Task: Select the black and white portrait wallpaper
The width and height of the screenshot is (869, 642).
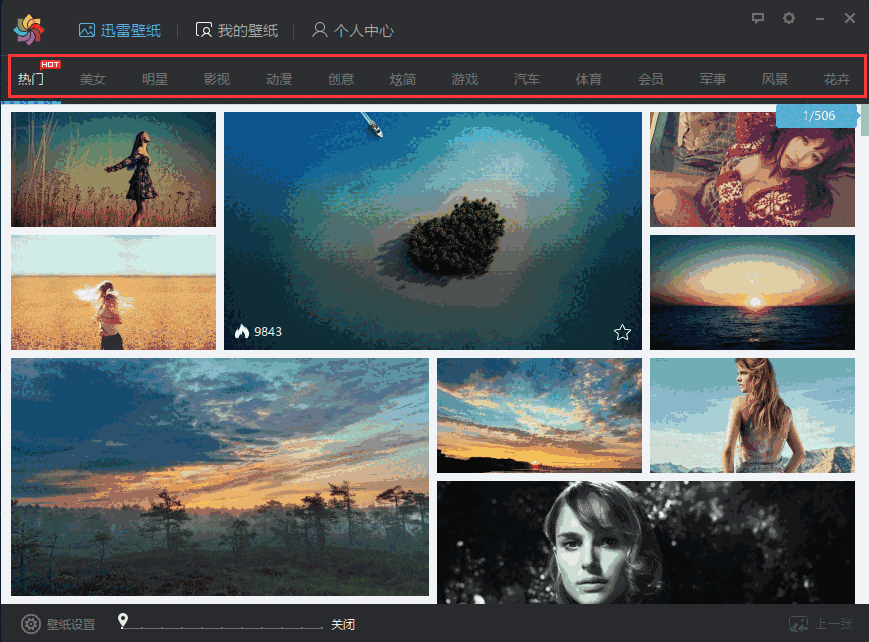Action: [x=645, y=542]
